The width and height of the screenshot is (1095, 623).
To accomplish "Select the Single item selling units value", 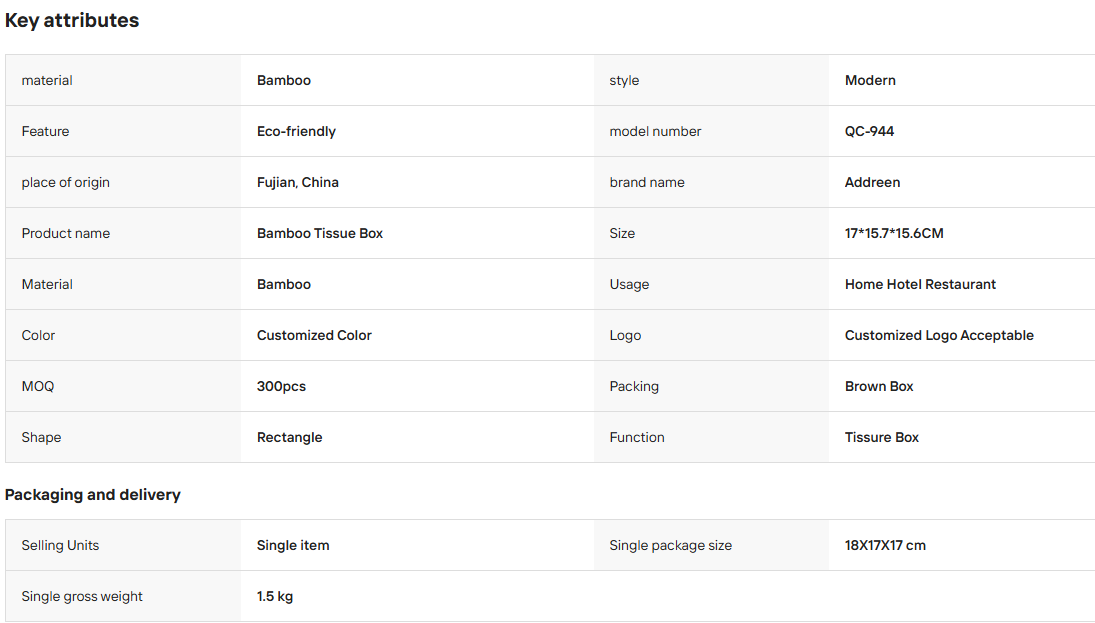I will 293,545.
